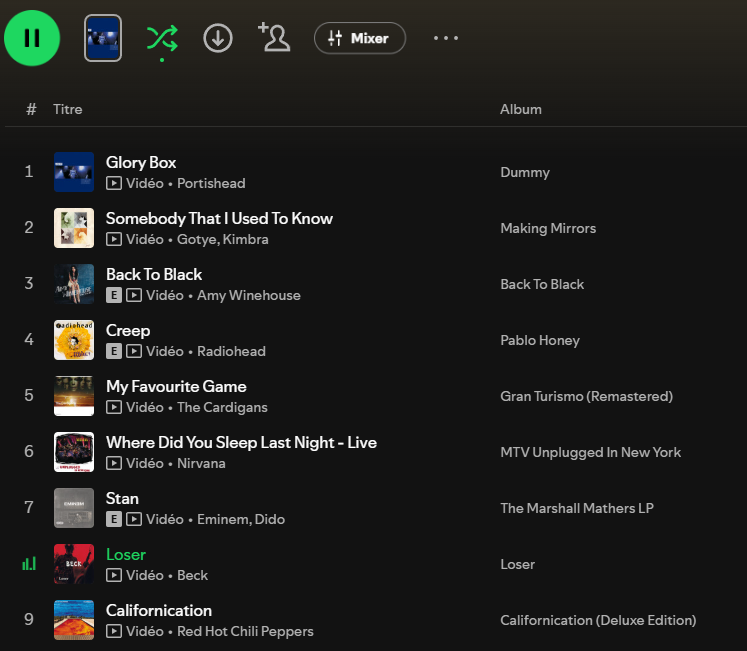Image resolution: width=747 pixels, height=651 pixels.
Task: Invite collaborators to the playlist
Action: coord(274,37)
